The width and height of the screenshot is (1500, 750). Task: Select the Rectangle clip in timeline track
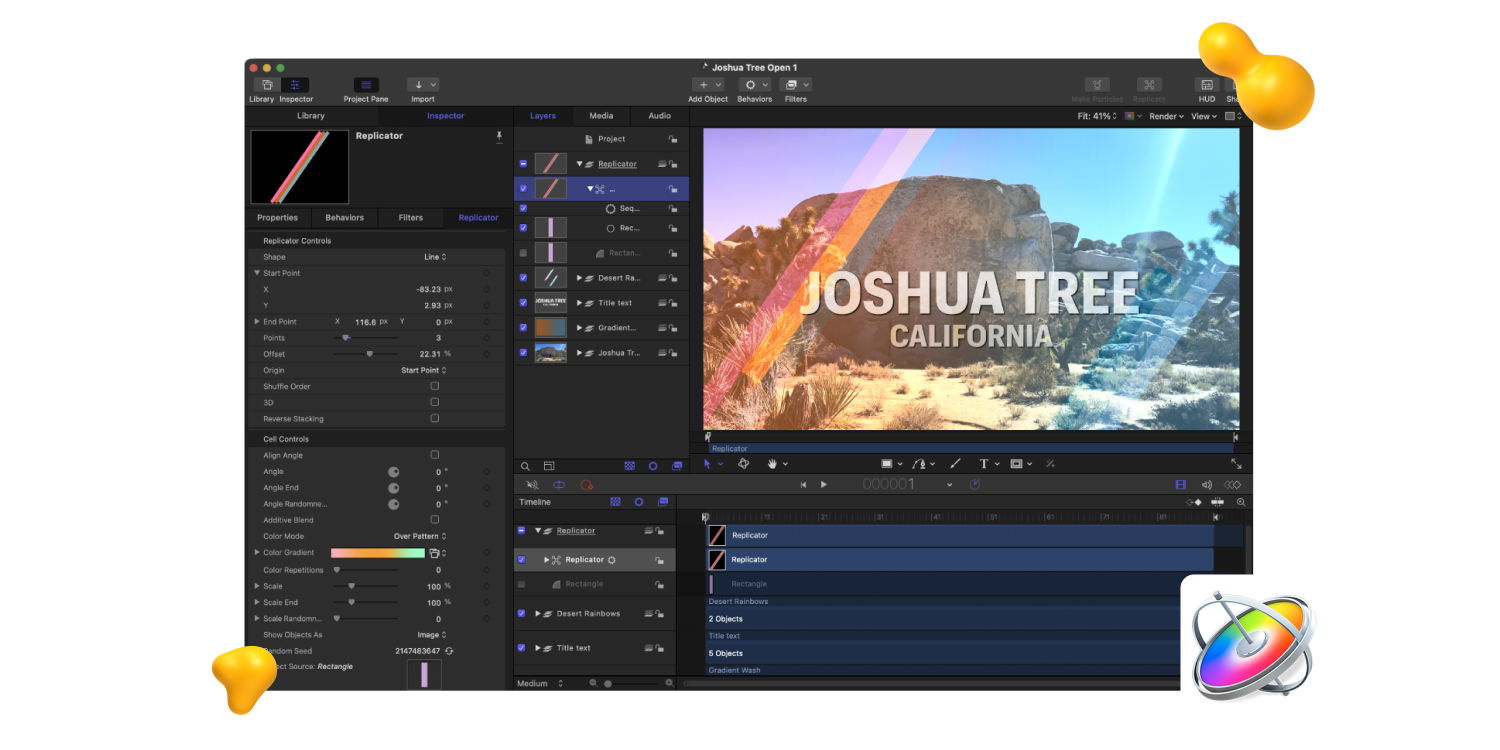[944, 584]
